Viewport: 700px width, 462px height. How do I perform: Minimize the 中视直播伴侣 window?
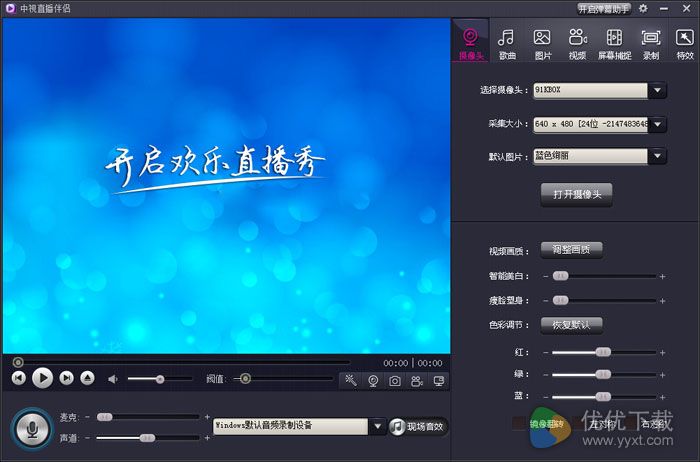click(x=664, y=8)
